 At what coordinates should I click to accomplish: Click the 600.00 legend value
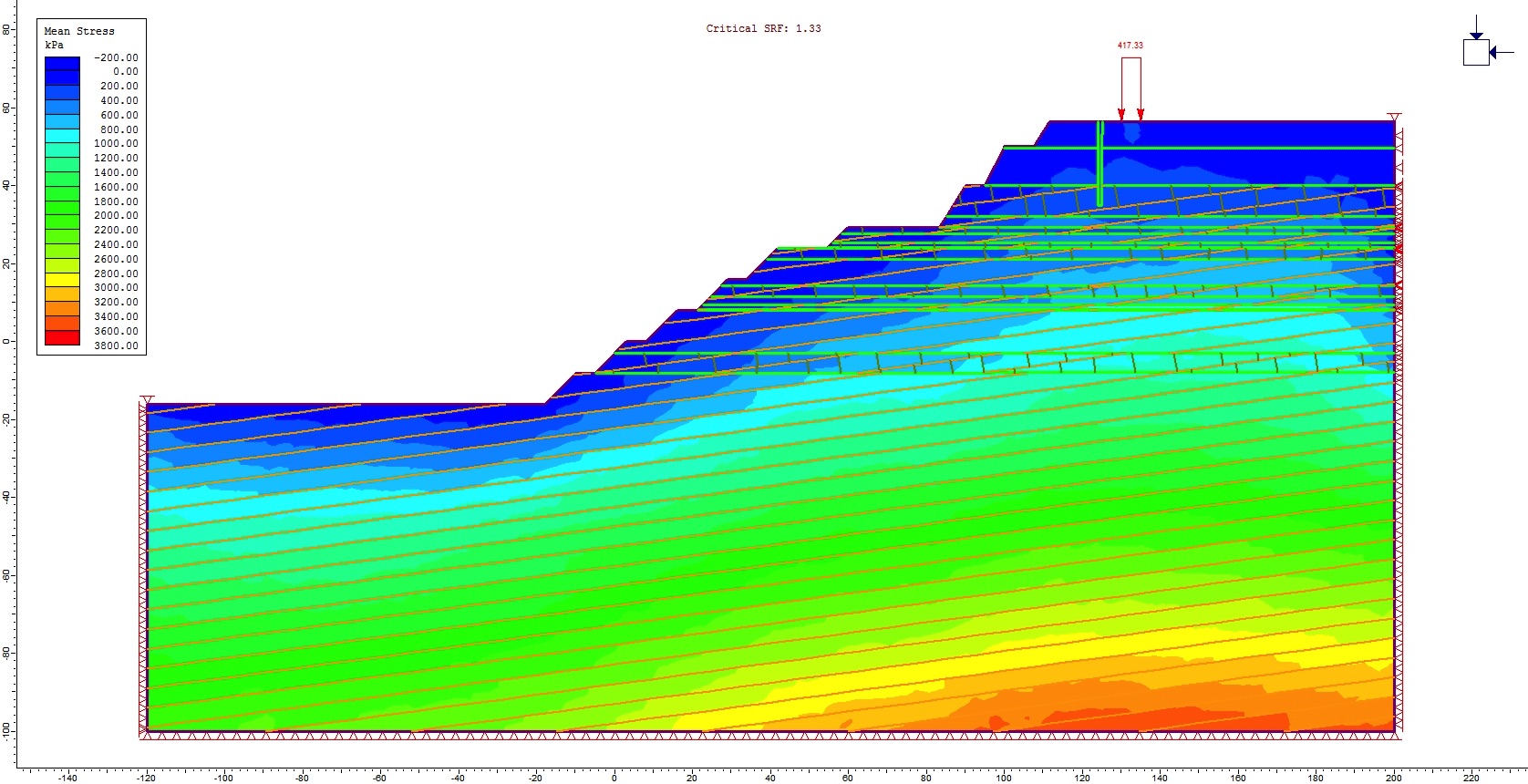pyautogui.click(x=119, y=115)
